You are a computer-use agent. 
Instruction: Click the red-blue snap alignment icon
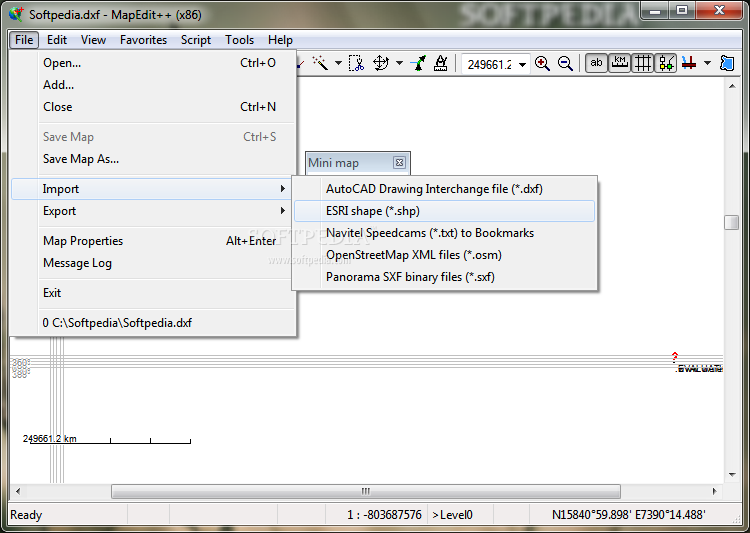click(x=689, y=63)
